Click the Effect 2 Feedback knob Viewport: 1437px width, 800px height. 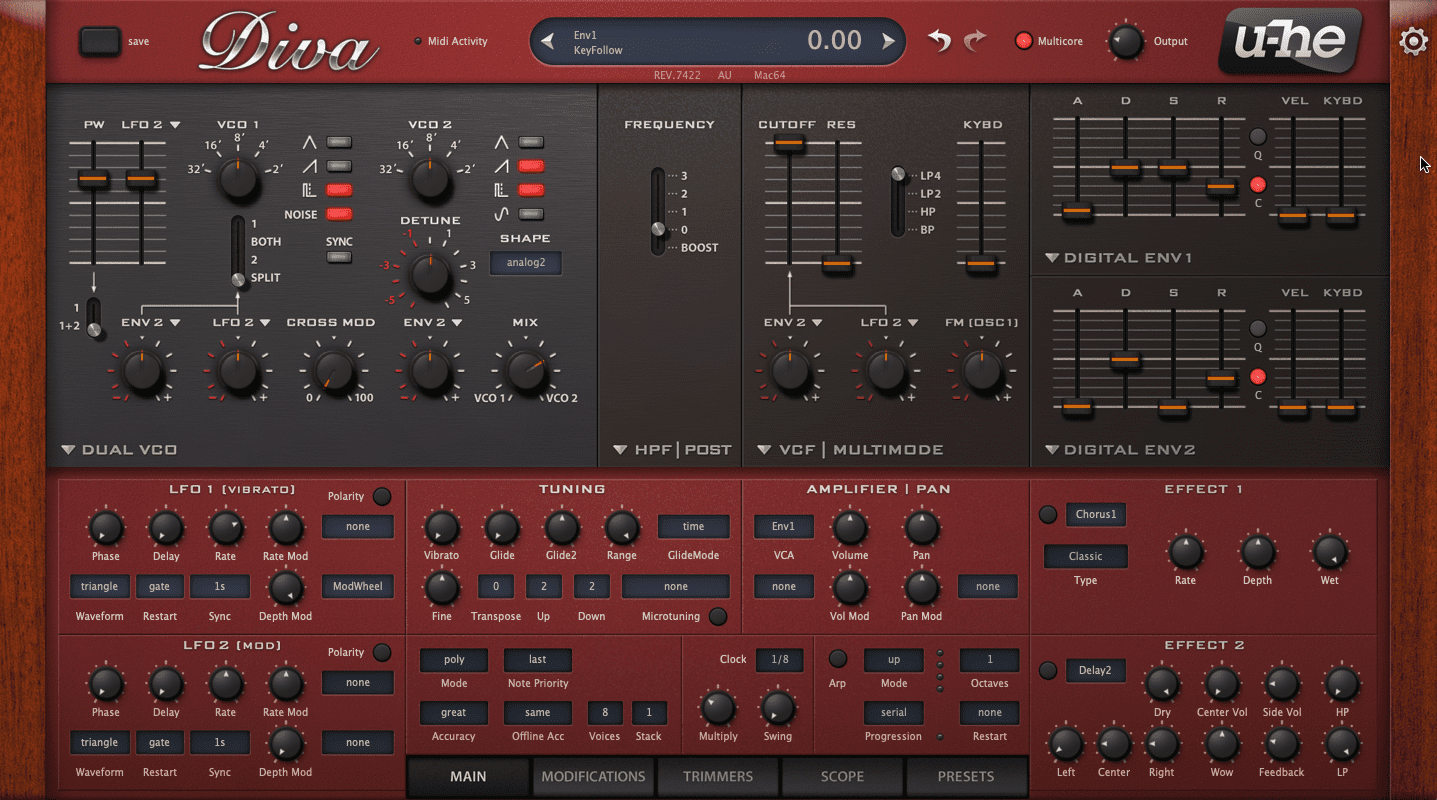[x=1282, y=744]
